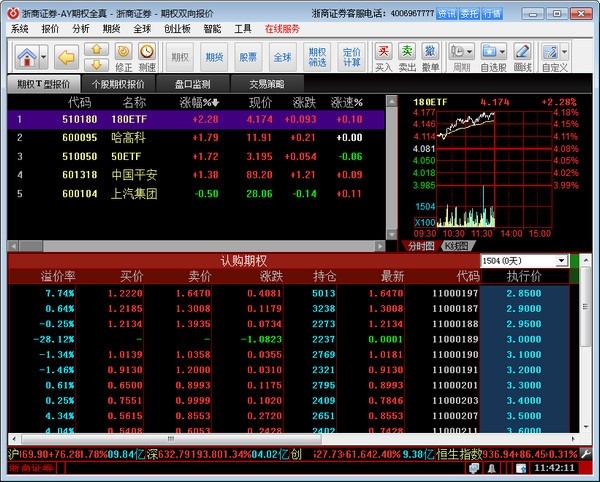Click the 定价计算 (pricing calculator) button
Viewport: 600px width, 482px height.
pyautogui.click(x=351, y=57)
